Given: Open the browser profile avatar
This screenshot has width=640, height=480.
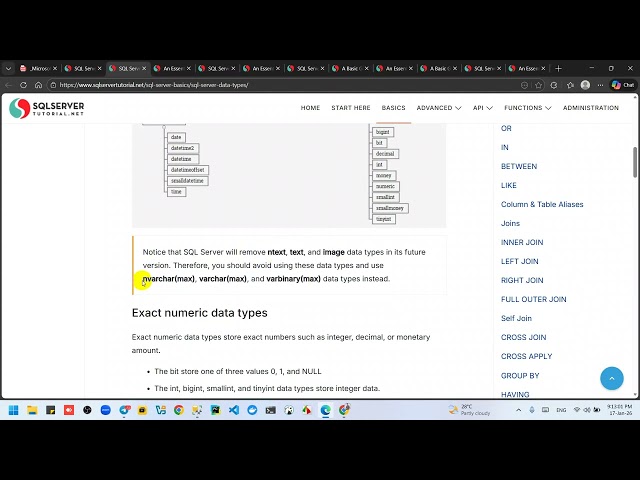Looking at the screenshot, I should 585,85.
